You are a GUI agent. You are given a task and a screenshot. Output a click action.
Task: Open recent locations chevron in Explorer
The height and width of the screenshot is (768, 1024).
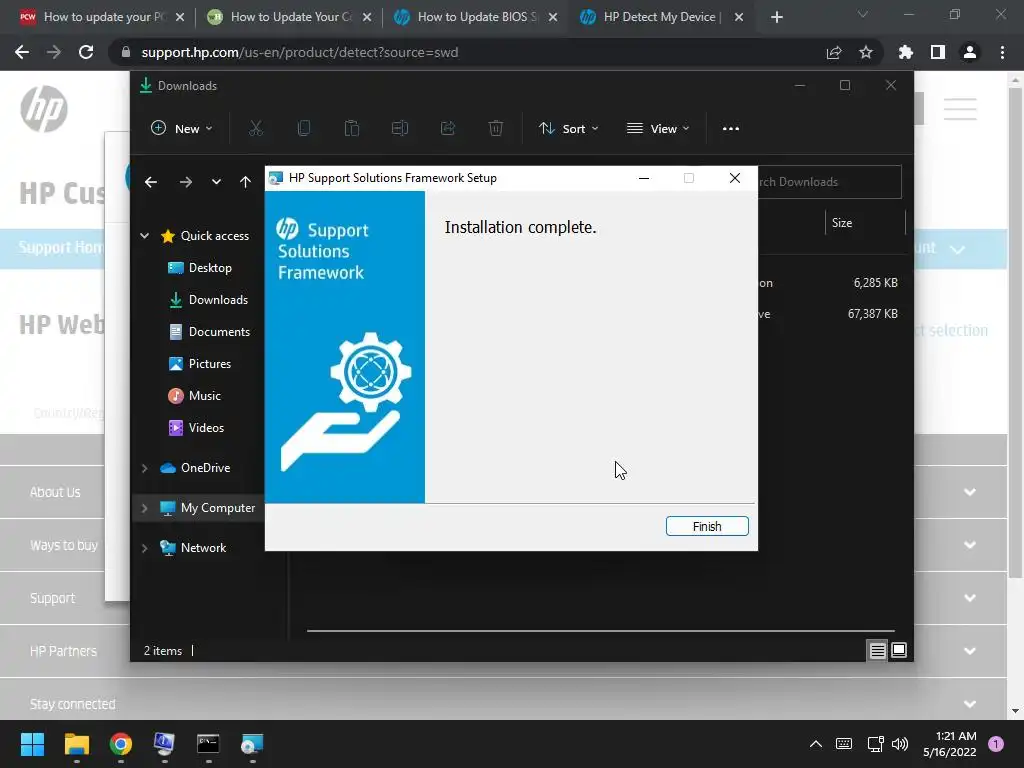(216, 182)
